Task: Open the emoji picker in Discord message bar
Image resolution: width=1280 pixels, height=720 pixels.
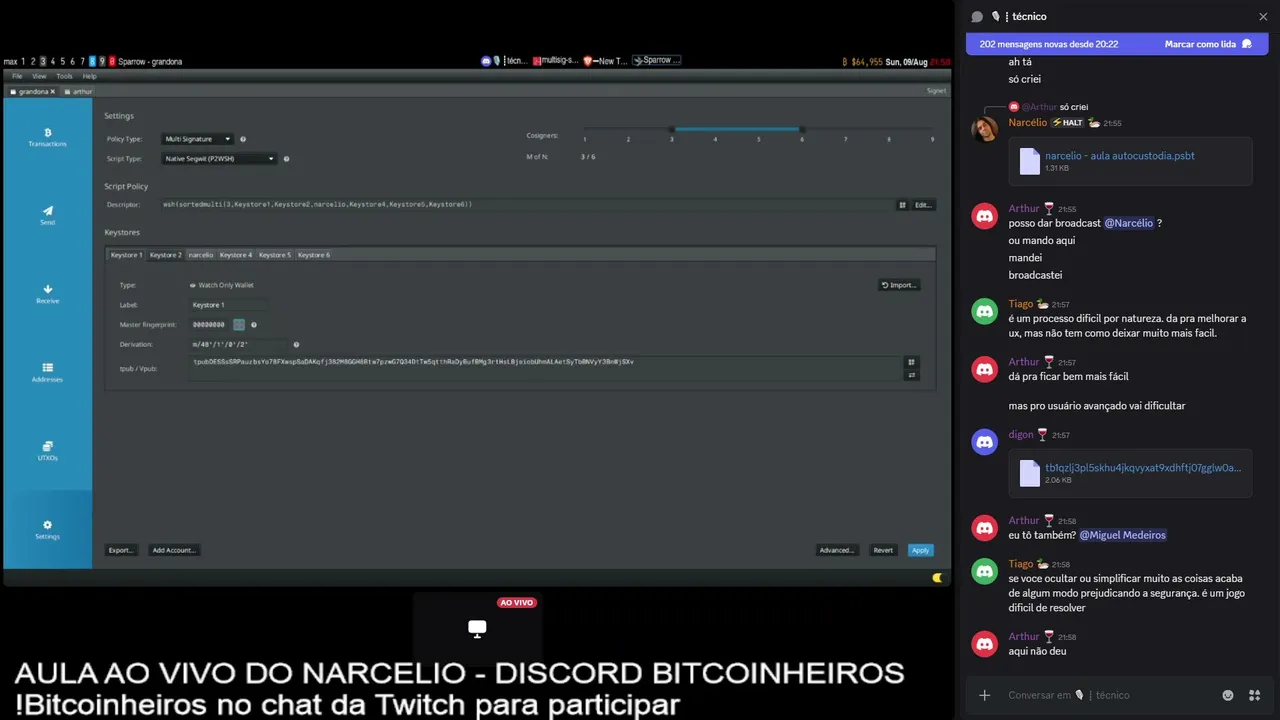Action: 1228,695
